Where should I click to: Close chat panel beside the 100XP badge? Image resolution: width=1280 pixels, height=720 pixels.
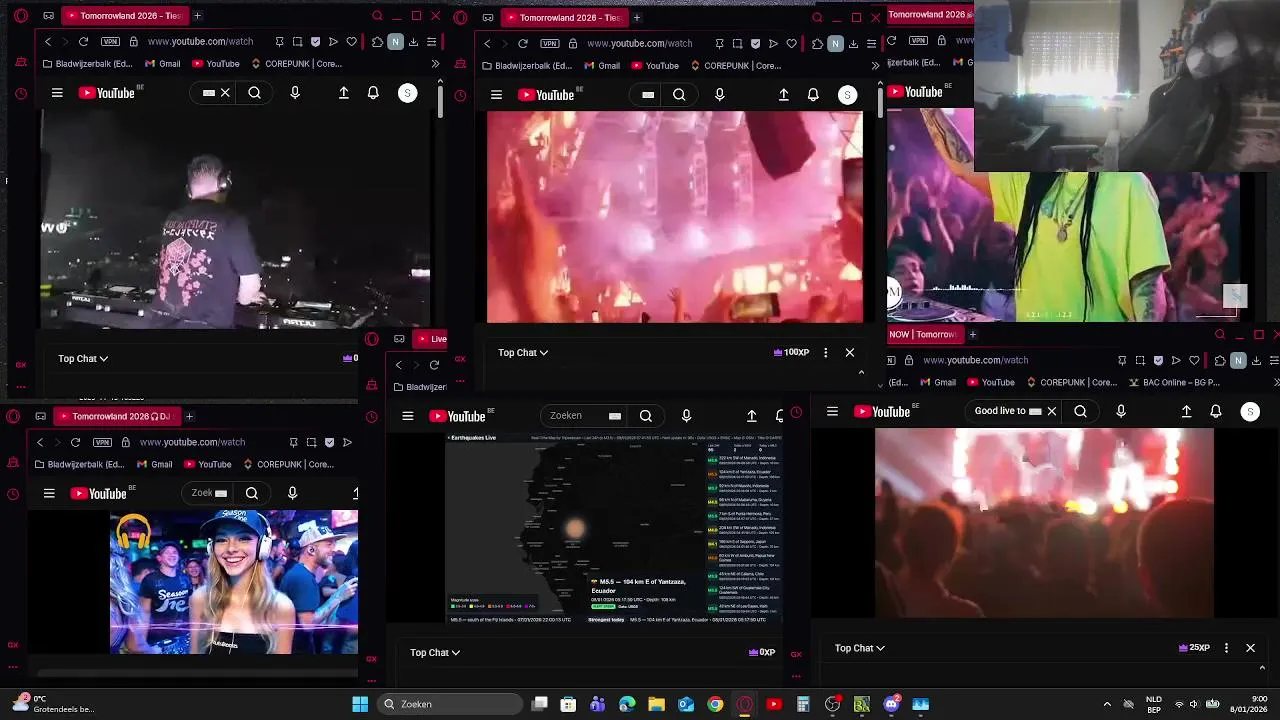pos(850,352)
